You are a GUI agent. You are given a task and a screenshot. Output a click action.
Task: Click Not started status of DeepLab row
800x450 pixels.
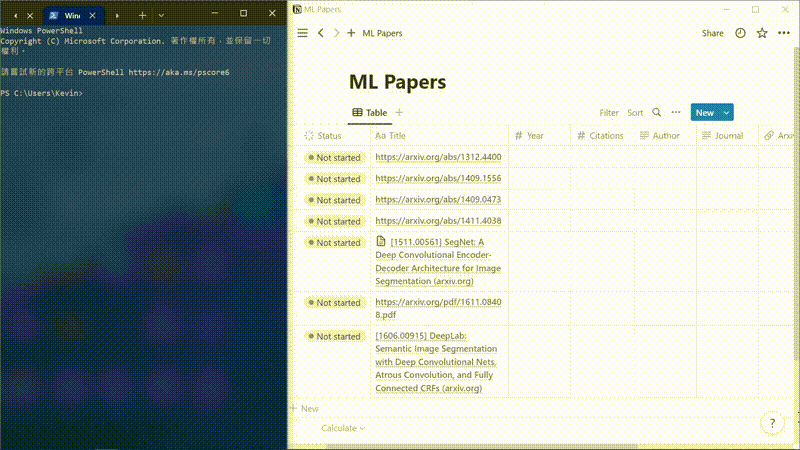click(x=335, y=336)
